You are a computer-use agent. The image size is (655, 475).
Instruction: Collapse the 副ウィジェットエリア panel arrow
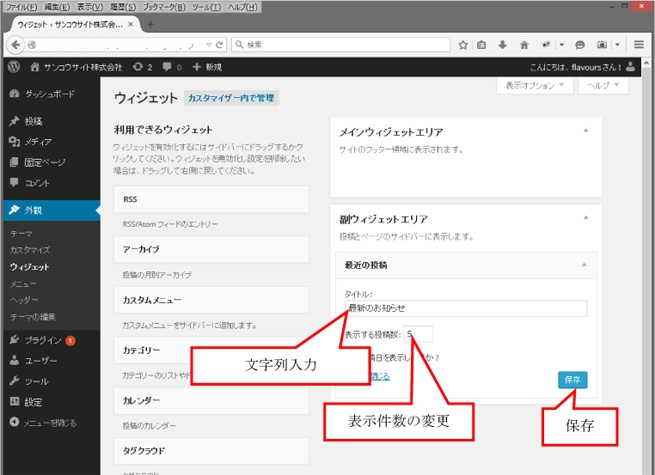tap(586, 218)
